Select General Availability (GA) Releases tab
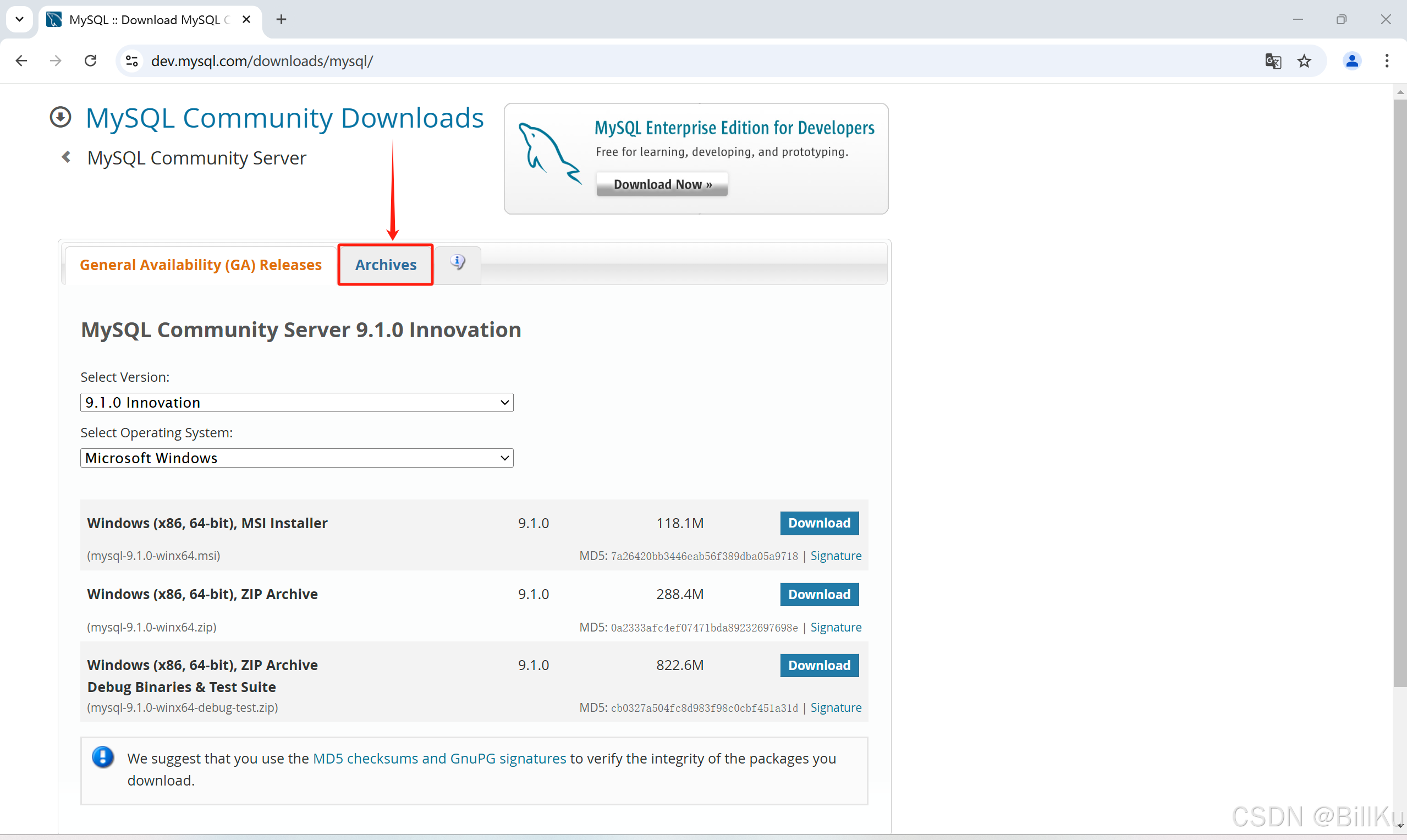This screenshot has width=1407, height=840. [200, 265]
